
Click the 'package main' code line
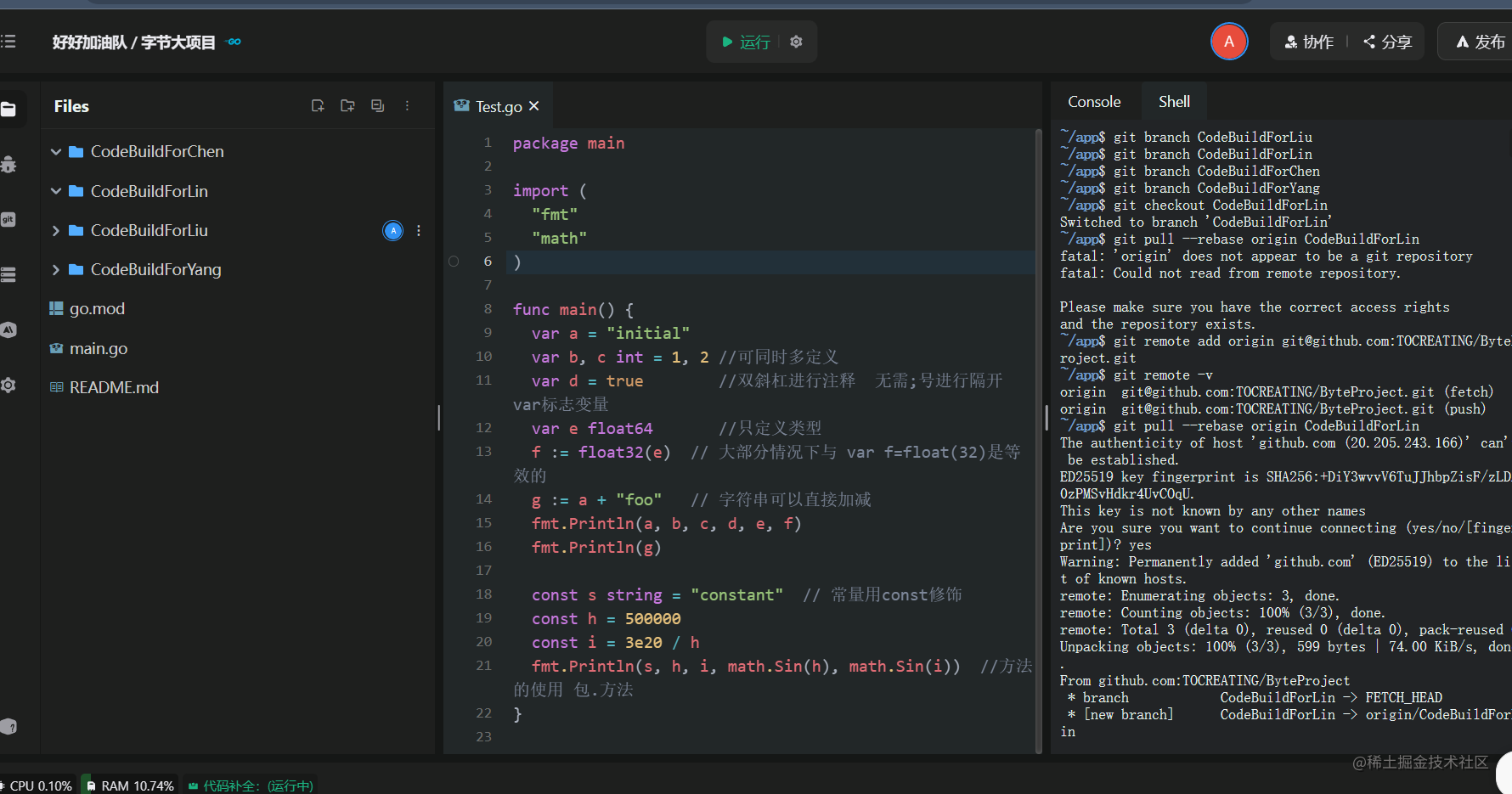click(568, 144)
